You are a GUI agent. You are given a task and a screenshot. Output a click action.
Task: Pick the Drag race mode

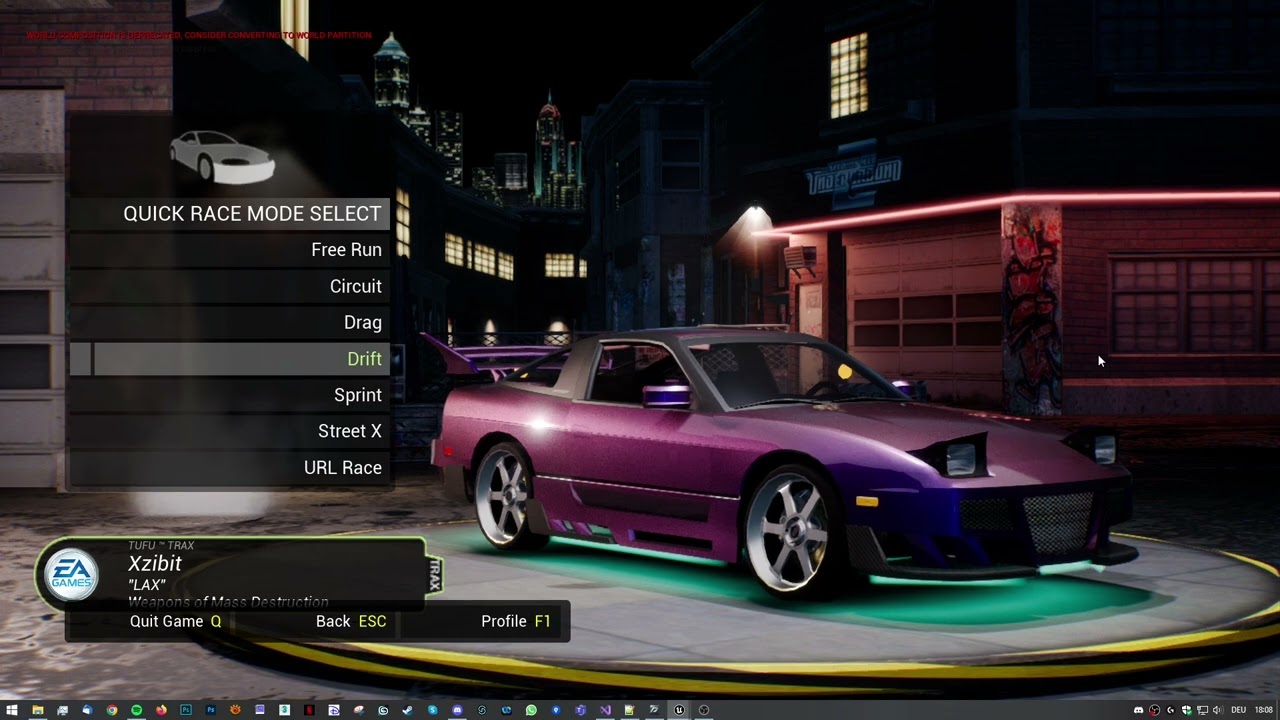coord(362,322)
